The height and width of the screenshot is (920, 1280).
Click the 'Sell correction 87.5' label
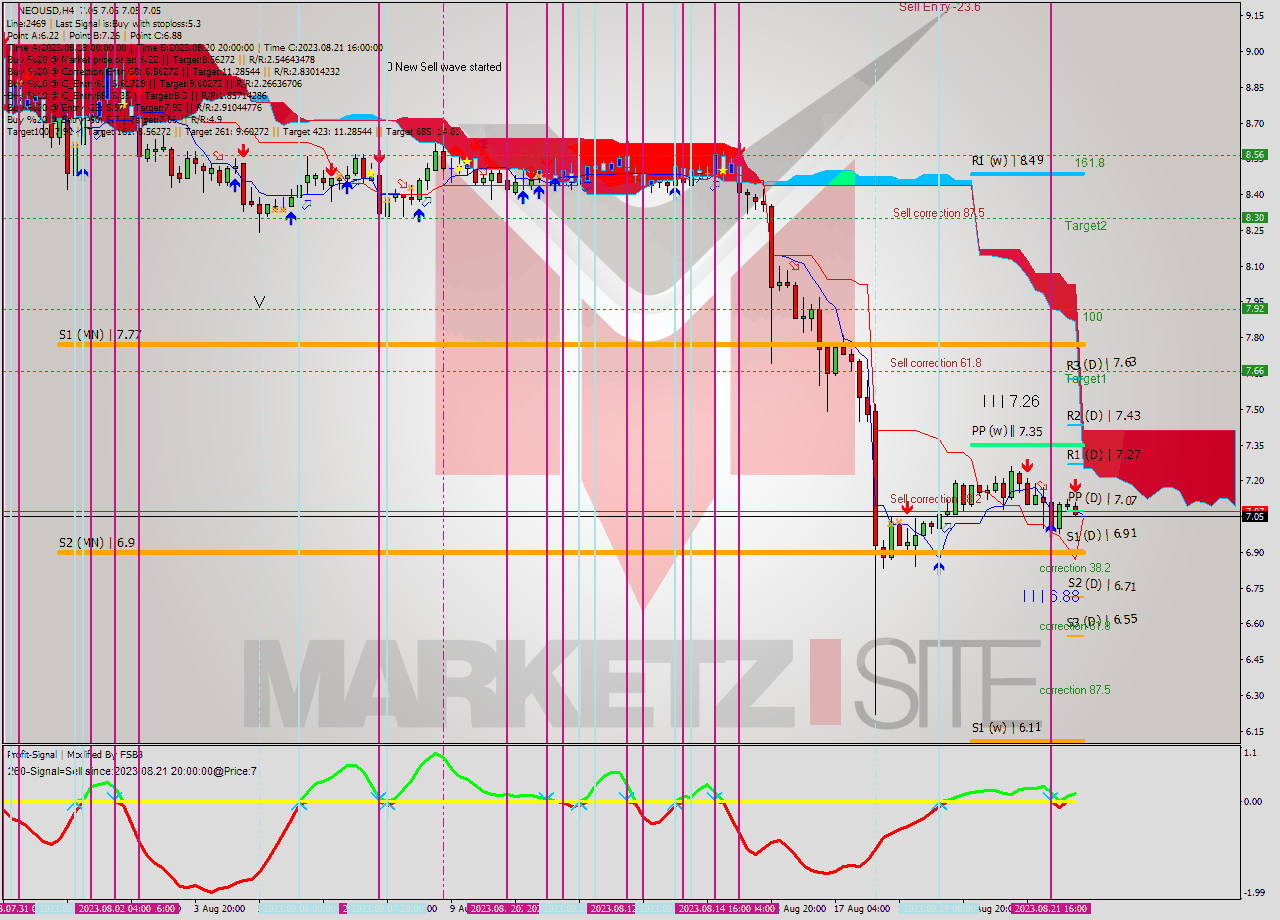(938, 213)
